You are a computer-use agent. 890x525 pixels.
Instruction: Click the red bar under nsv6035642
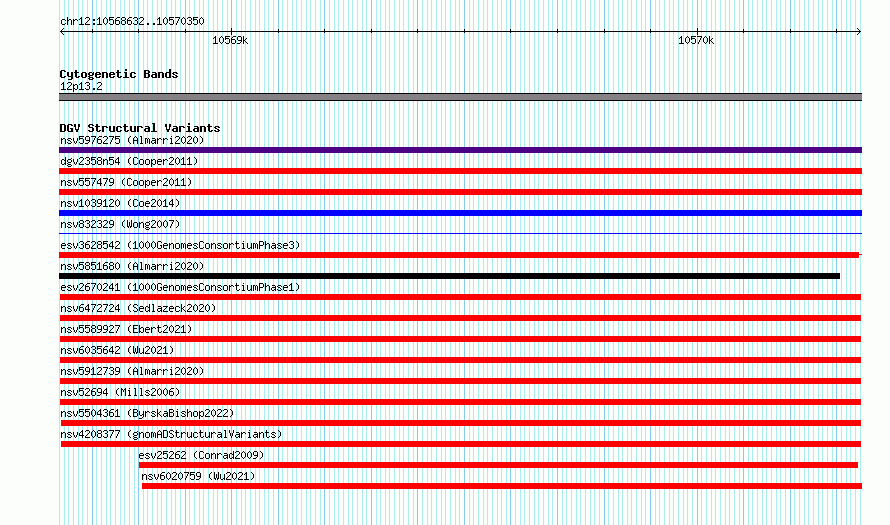point(460,360)
